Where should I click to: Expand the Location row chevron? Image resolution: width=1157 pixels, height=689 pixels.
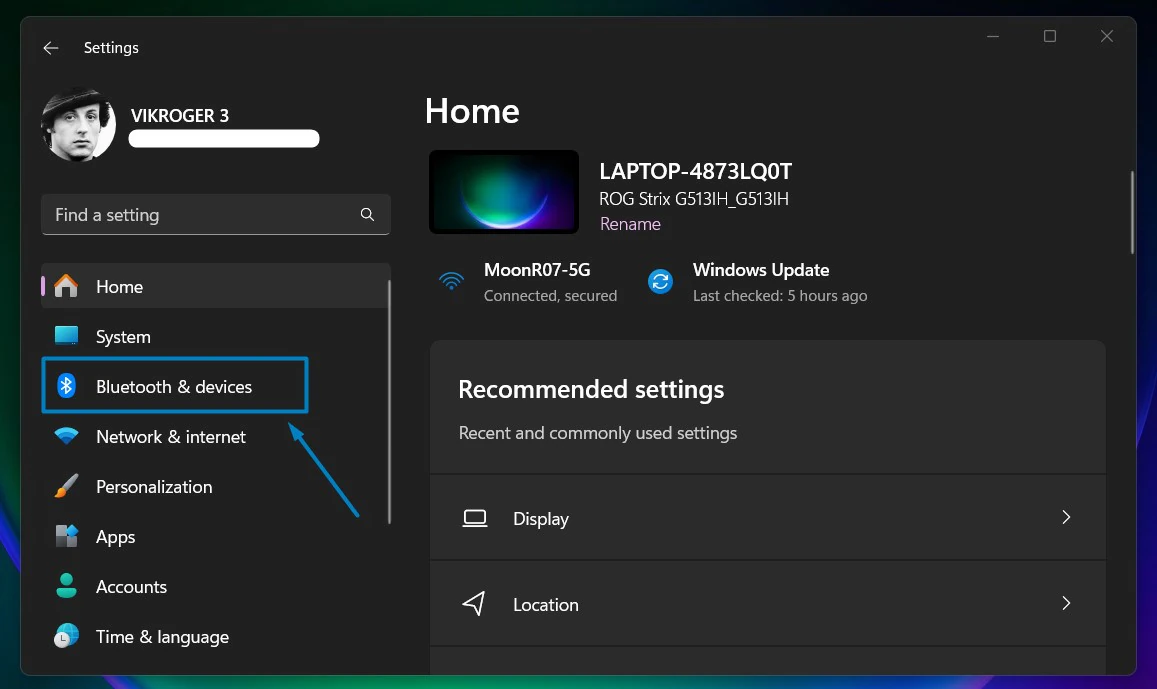[x=1066, y=603]
